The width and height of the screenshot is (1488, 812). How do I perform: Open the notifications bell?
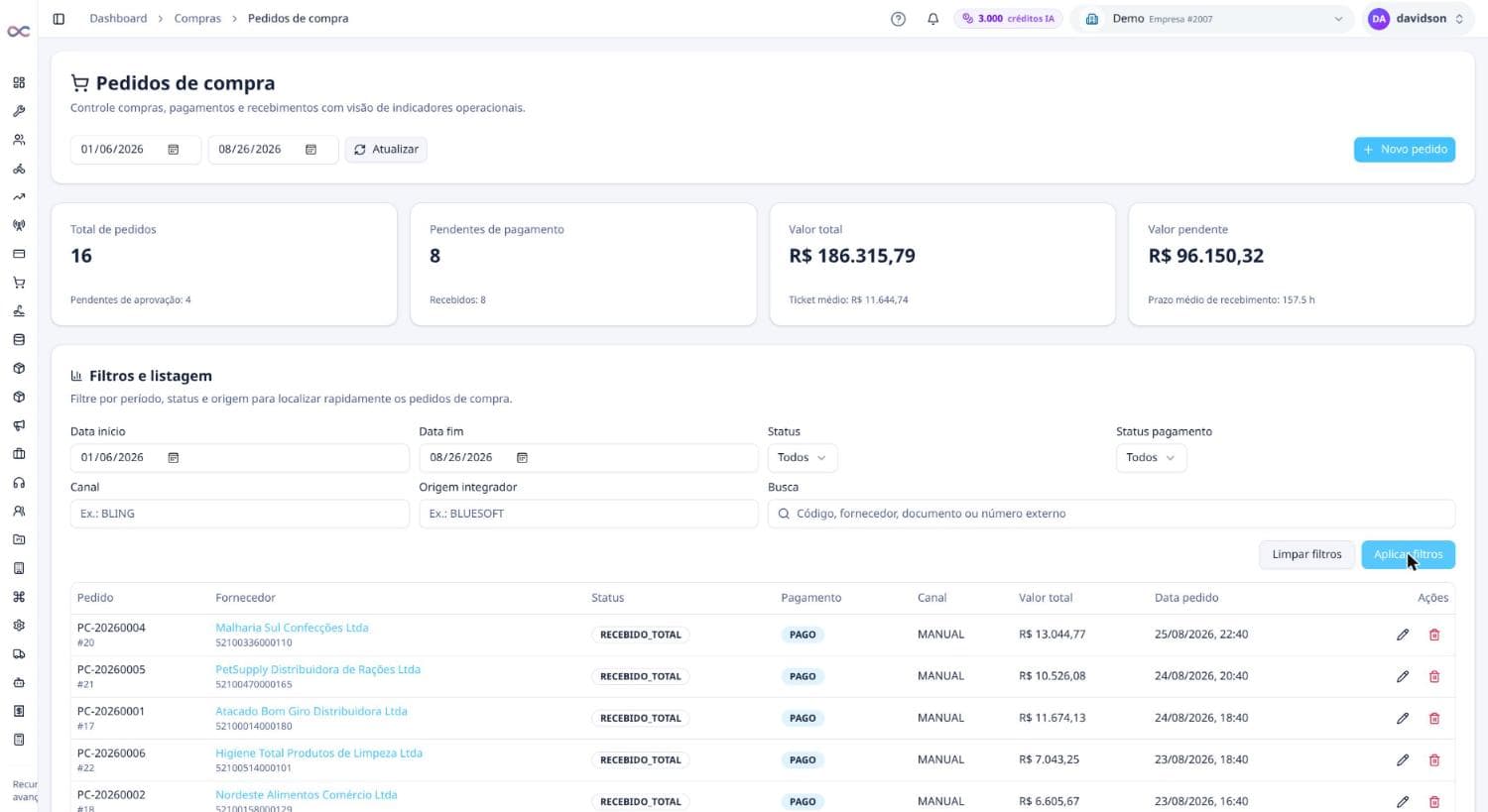coord(932,19)
